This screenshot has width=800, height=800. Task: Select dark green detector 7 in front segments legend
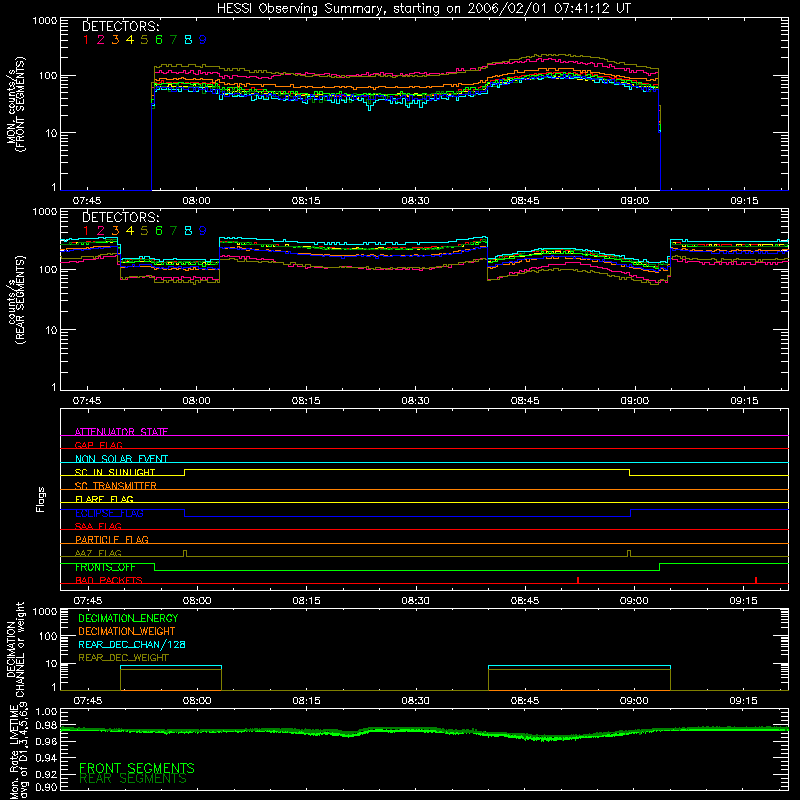point(173,40)
